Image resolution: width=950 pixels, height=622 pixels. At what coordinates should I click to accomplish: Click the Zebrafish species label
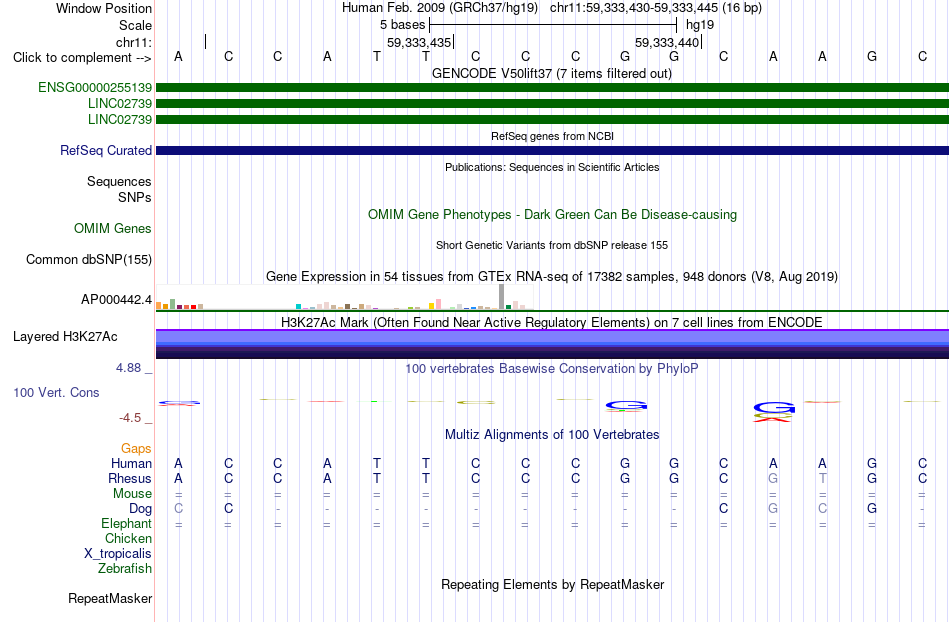[x=125, y=568]
